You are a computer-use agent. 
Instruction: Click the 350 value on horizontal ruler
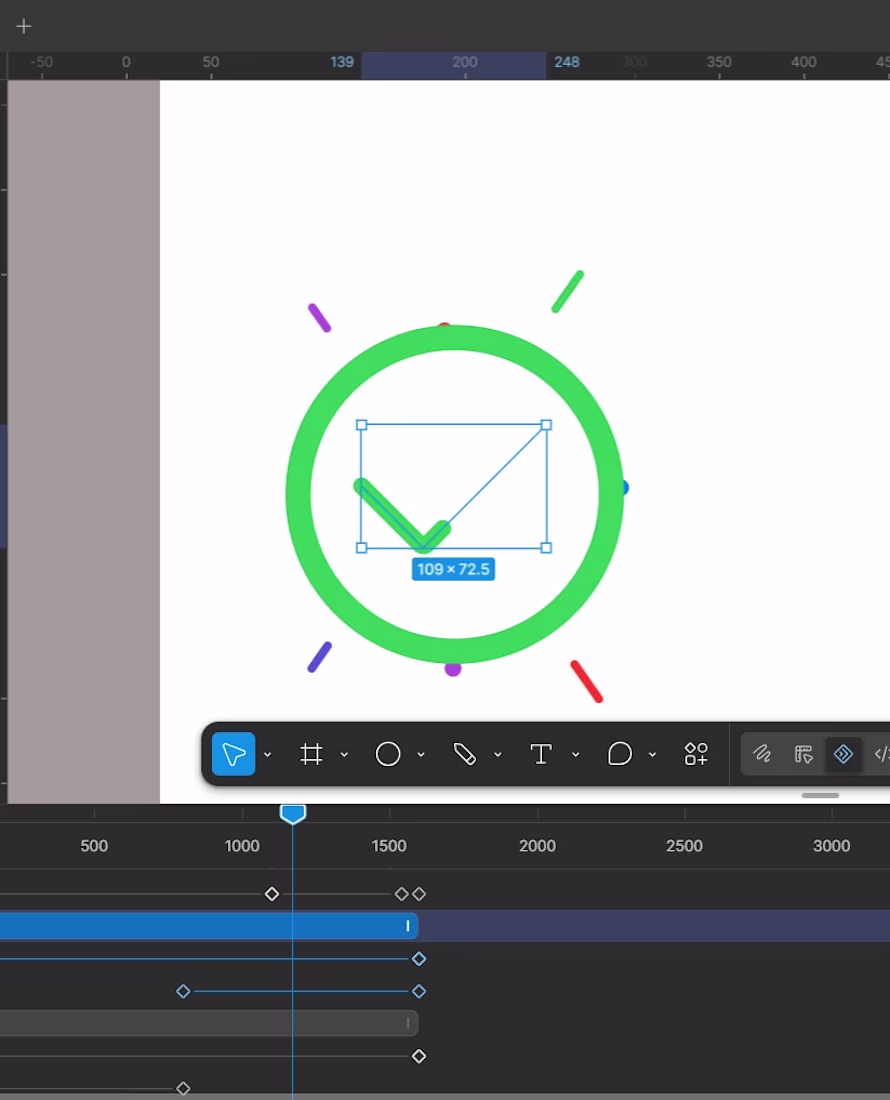[x=719, y=62]
